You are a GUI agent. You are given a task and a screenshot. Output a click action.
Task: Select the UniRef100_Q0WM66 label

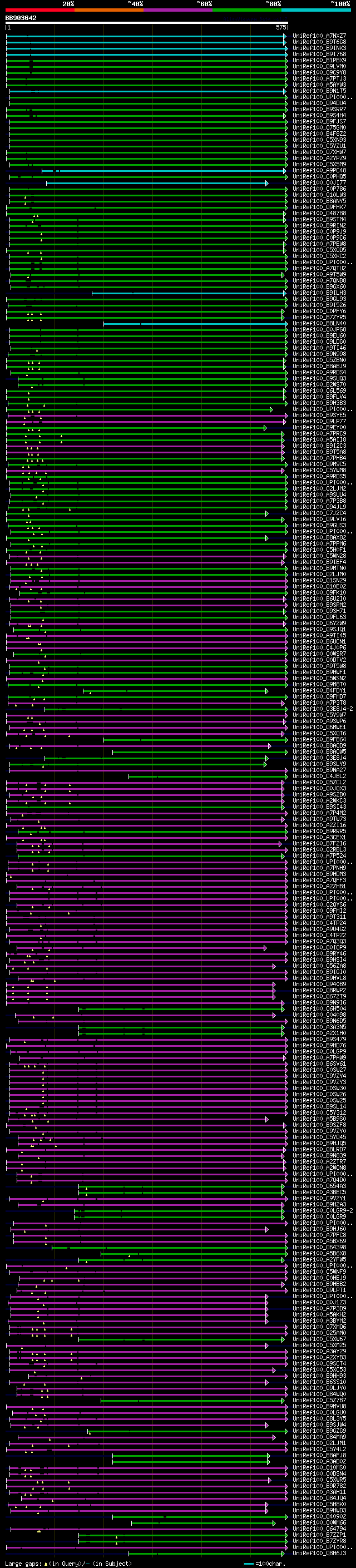(319, 1522)
